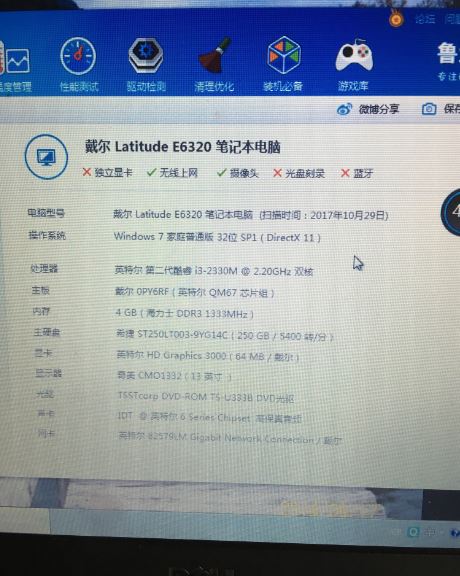Image resolution: width=460 pixels, height=576 pixels.
Task: Click the 论坛 forum link
Action: pos(425,19)
